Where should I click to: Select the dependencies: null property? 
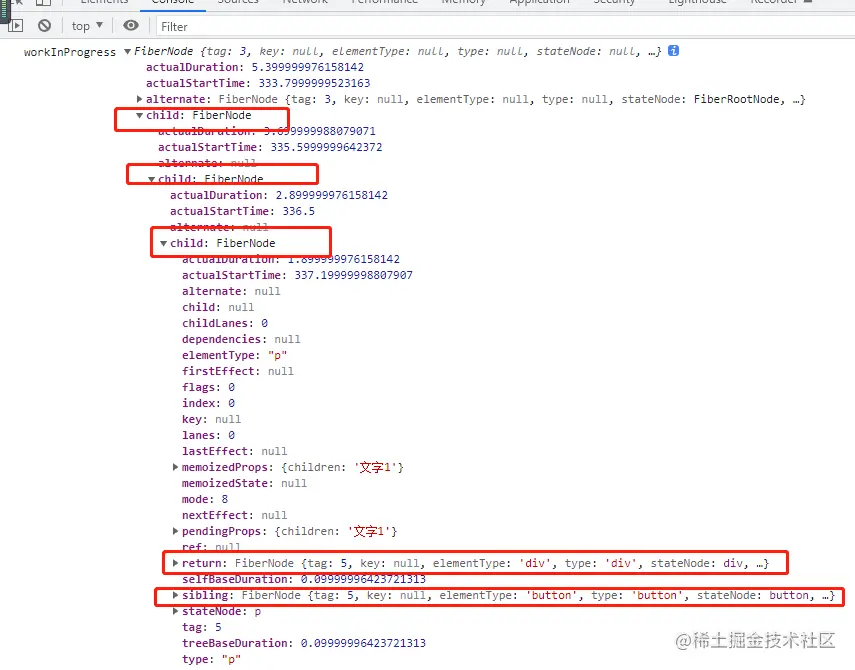241,339
